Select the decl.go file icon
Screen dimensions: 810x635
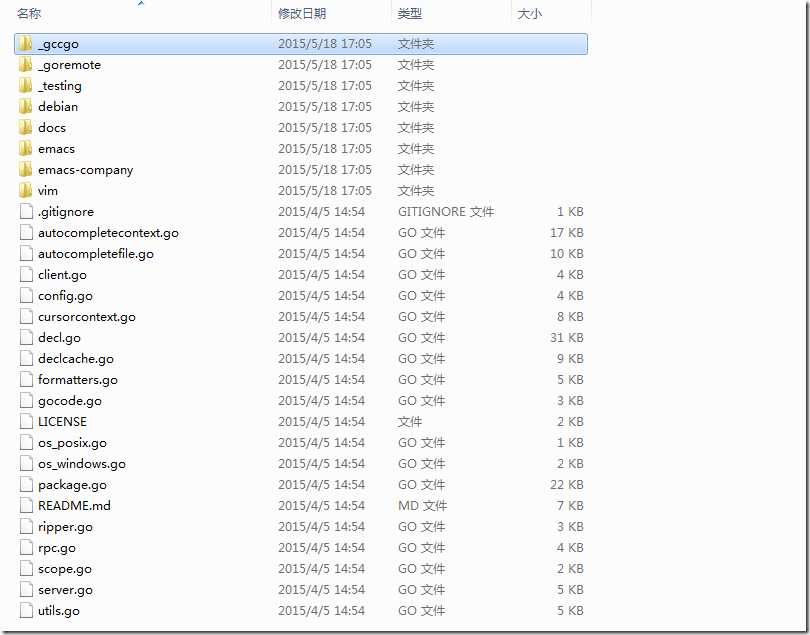pyautogui.click(x=26, y=338)
